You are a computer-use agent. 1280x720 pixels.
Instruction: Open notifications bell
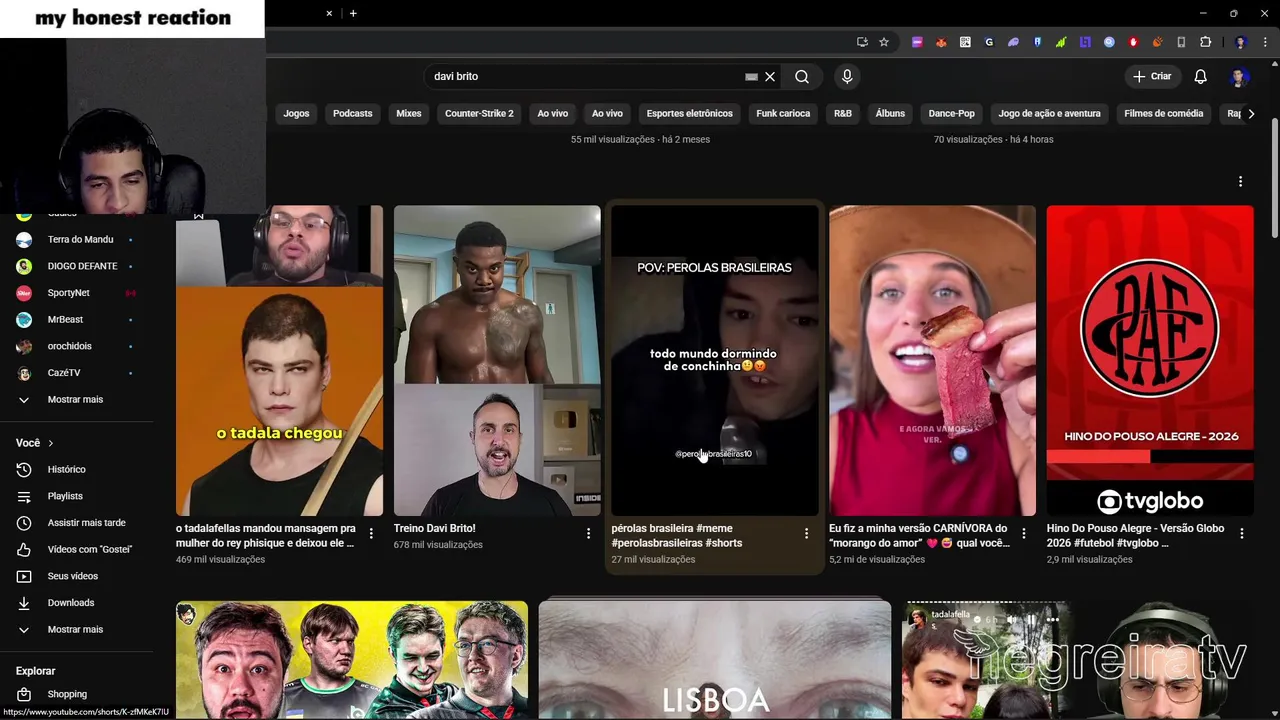[1201, 77]
